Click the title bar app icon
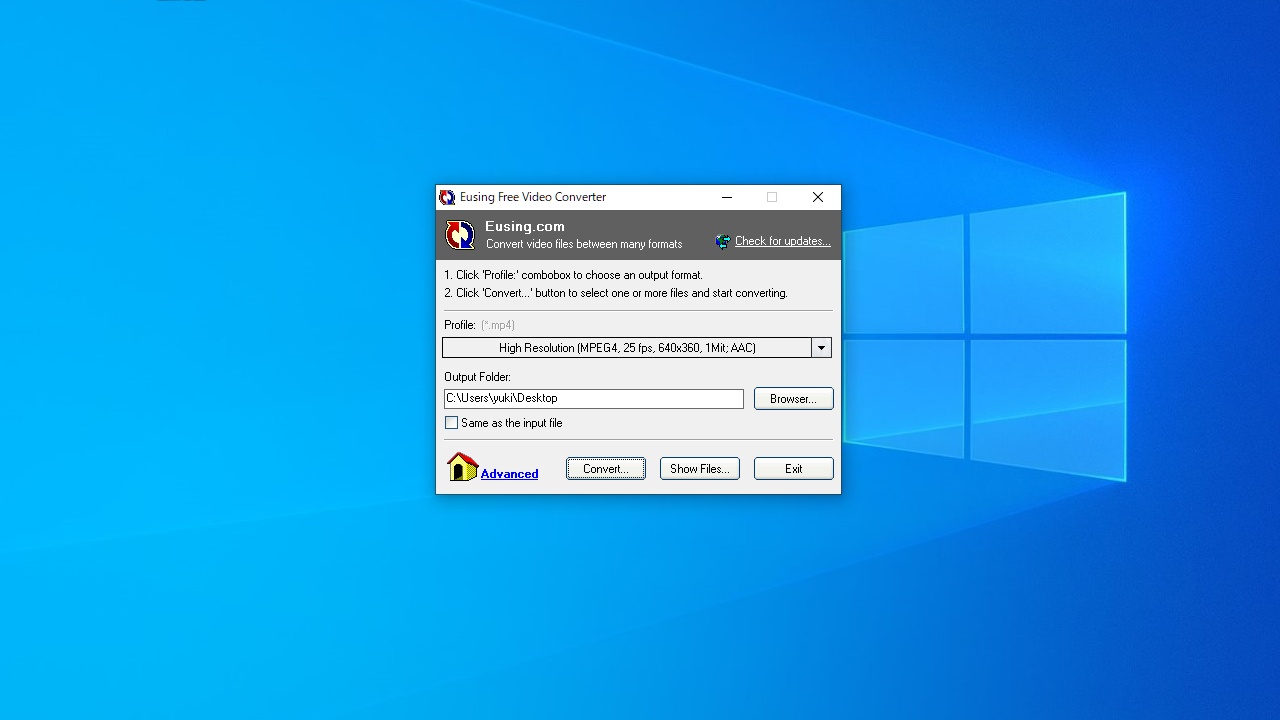This screenshot has width=1280, height=720. pyautogui.click(x=448, y=197)
